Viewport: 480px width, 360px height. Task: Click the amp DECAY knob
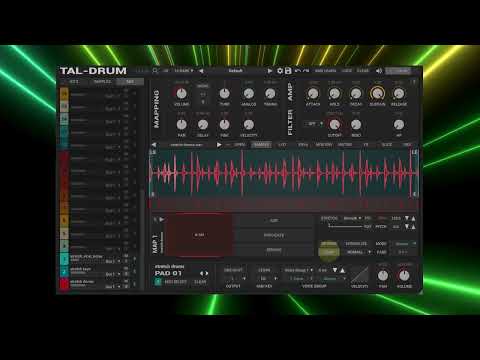[356, 94]
